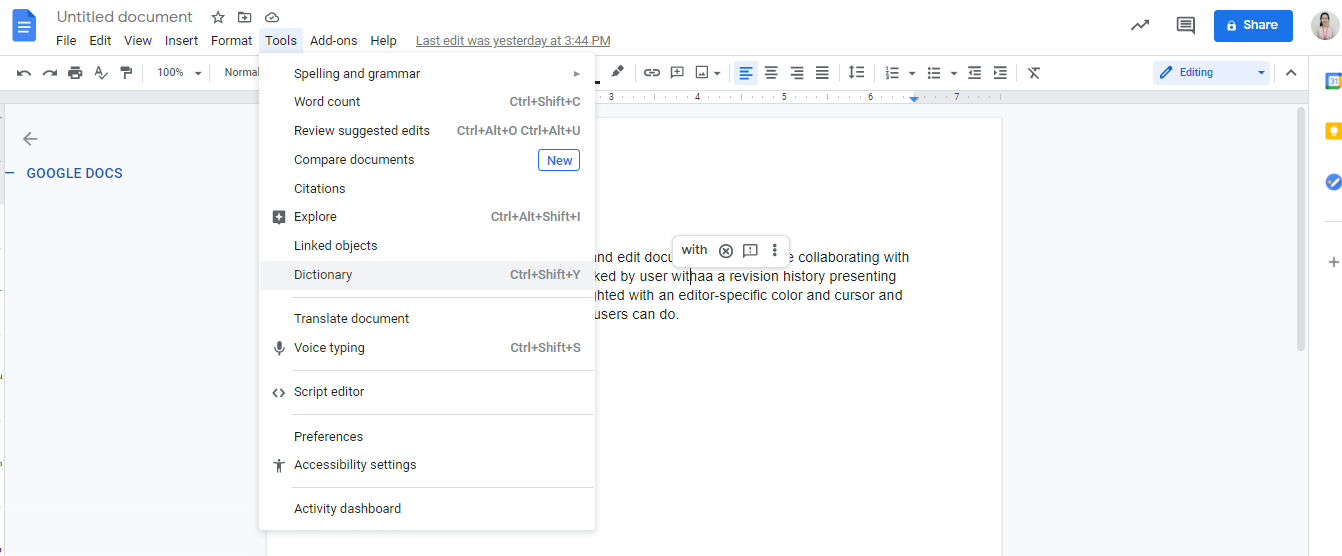Open more options in suggestion popup
The height and width of the screenshot is (556, 1342).
tap(774, 250)
